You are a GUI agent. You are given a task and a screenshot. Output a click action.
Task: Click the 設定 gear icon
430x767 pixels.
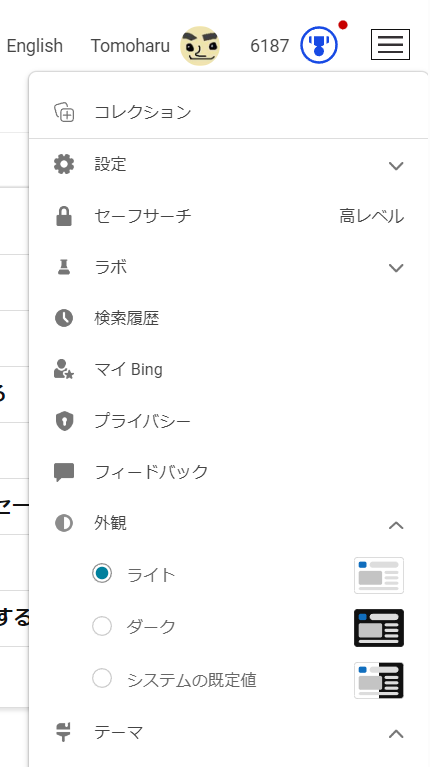coord(64,164)
